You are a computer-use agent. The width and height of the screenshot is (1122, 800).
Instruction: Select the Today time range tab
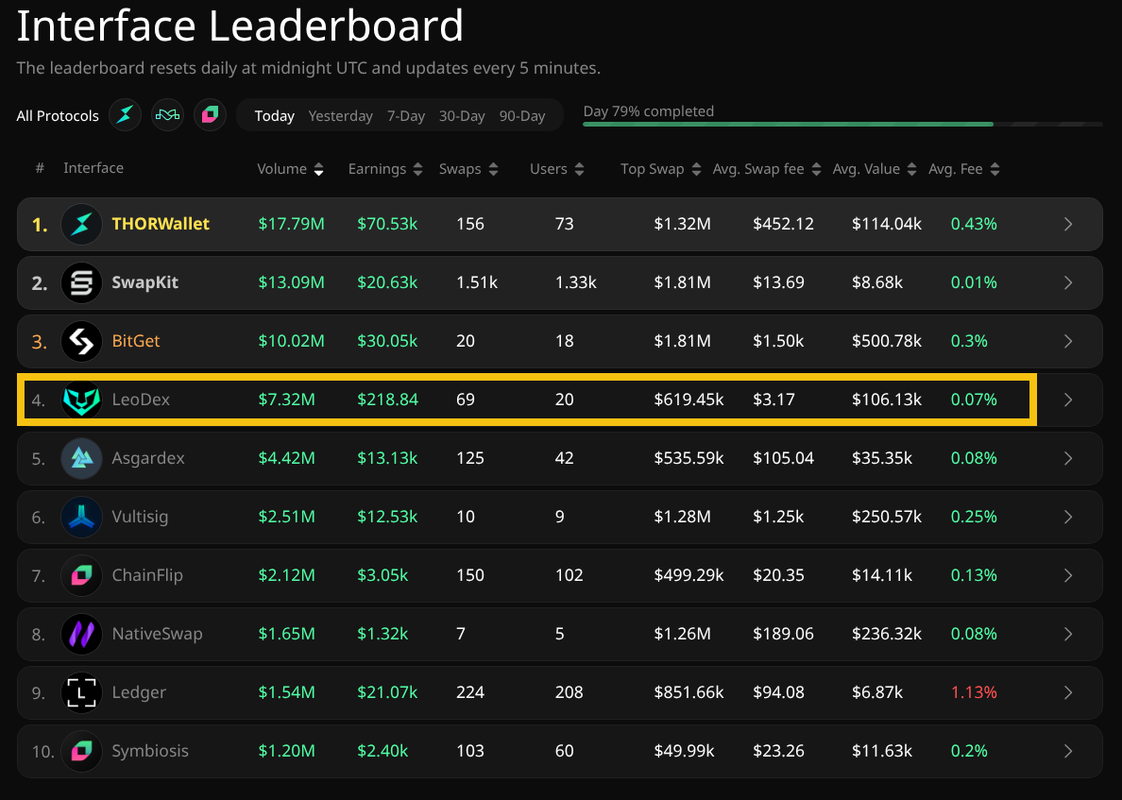(x=275, y=116)
